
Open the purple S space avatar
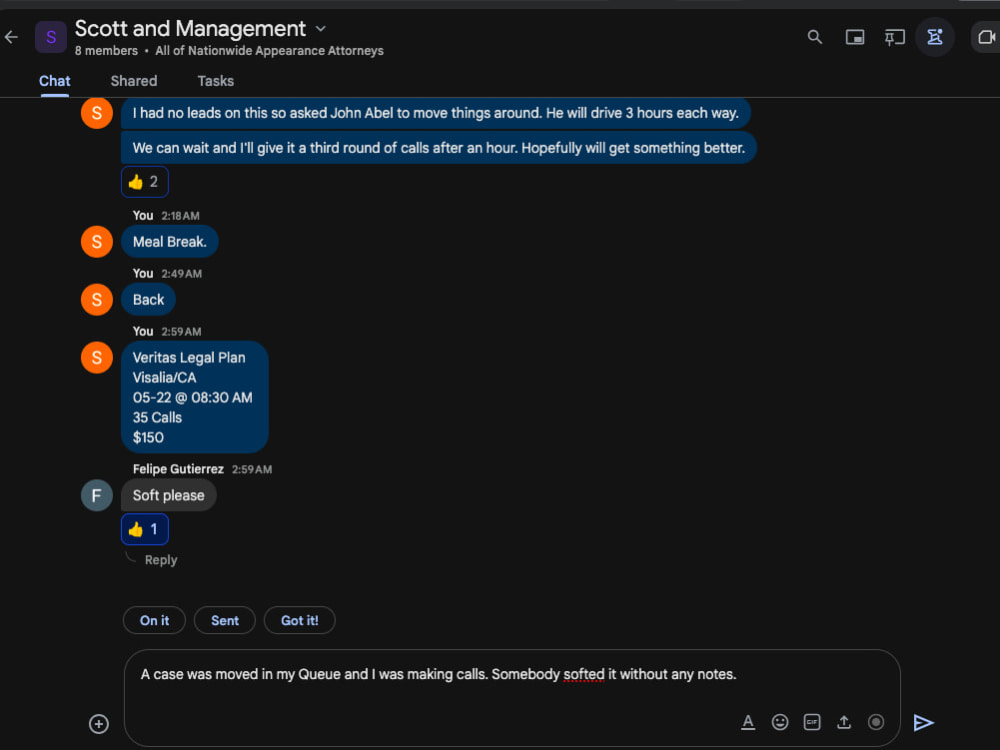(51, 37)
